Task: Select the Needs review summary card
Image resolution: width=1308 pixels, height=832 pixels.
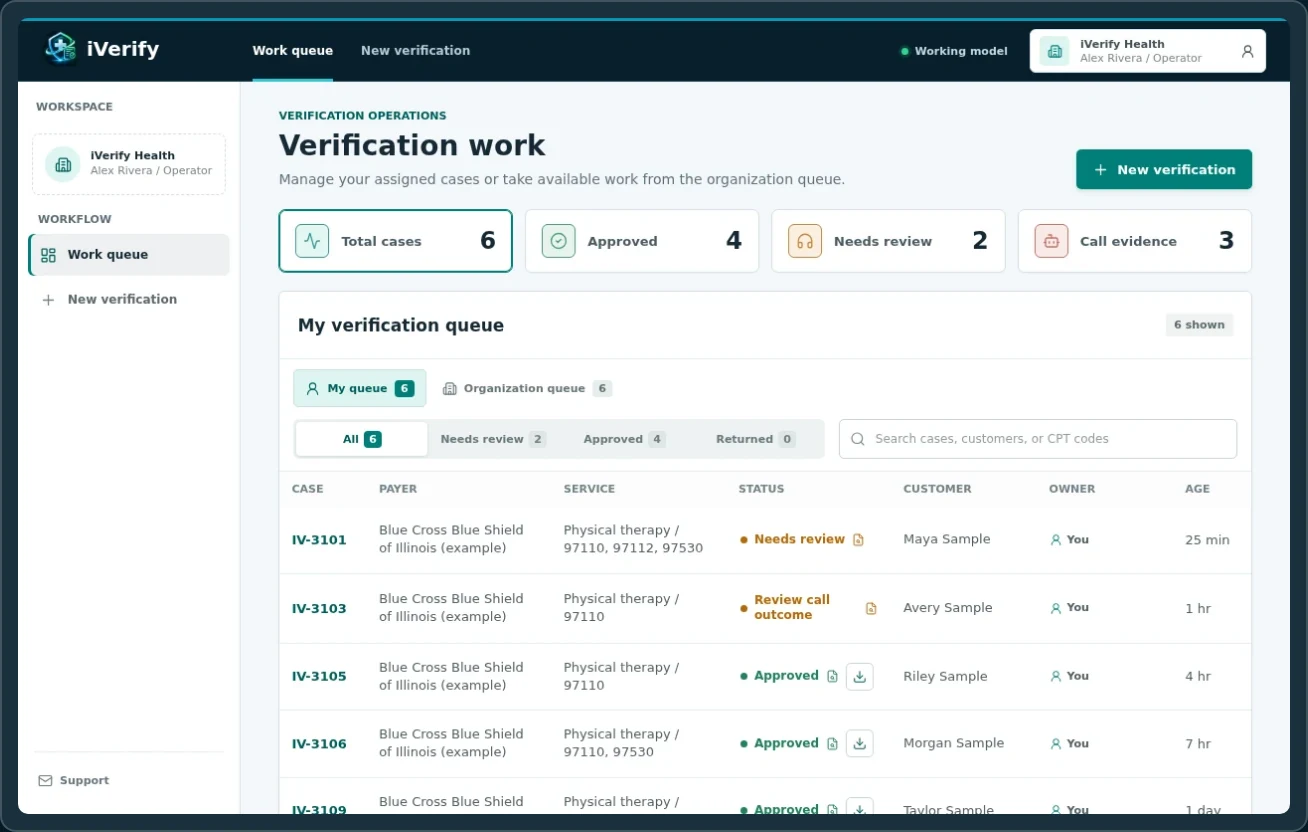Action: click(888, 241)
